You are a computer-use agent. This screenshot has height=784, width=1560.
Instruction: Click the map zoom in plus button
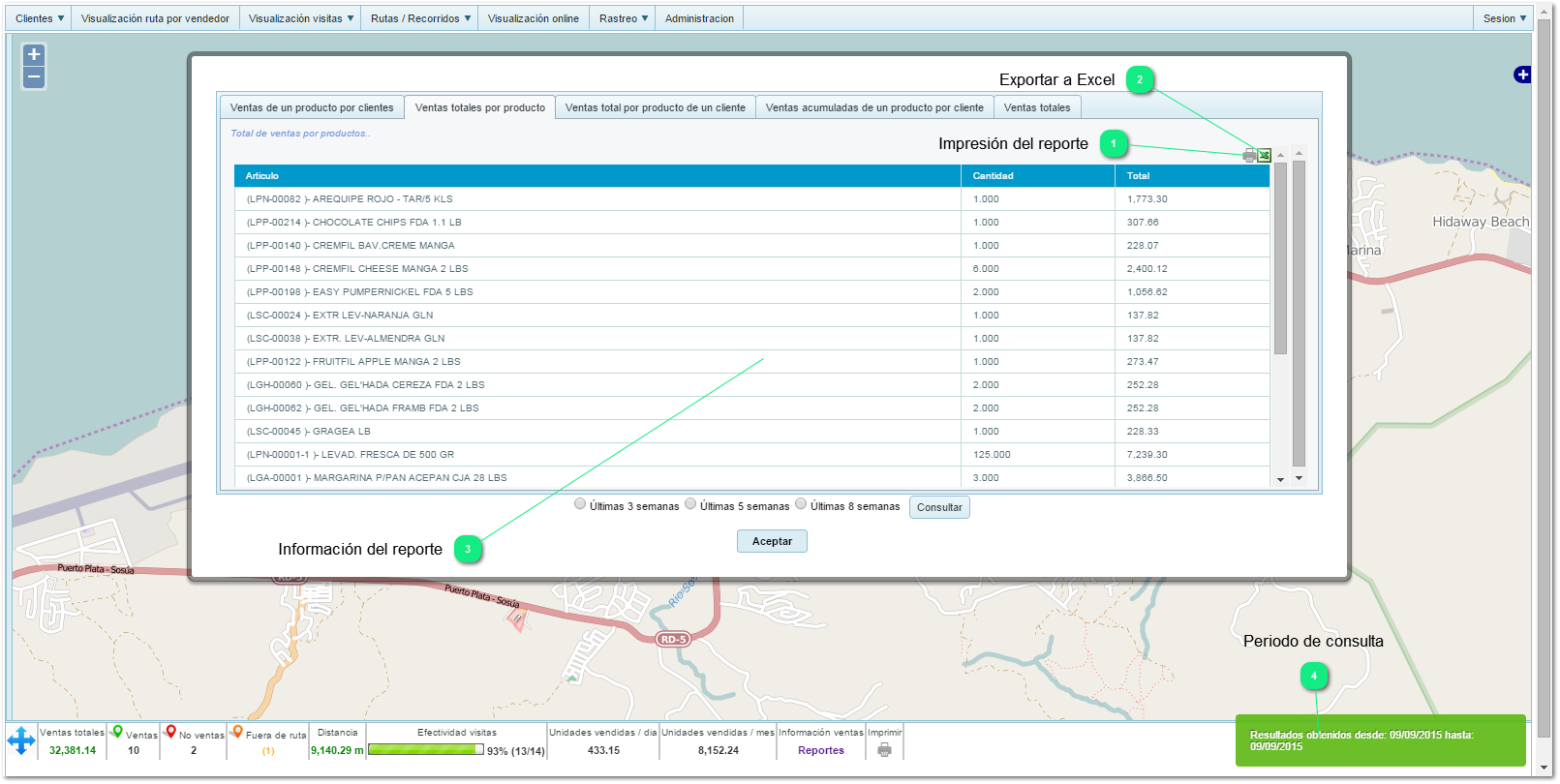pos(34,55)
